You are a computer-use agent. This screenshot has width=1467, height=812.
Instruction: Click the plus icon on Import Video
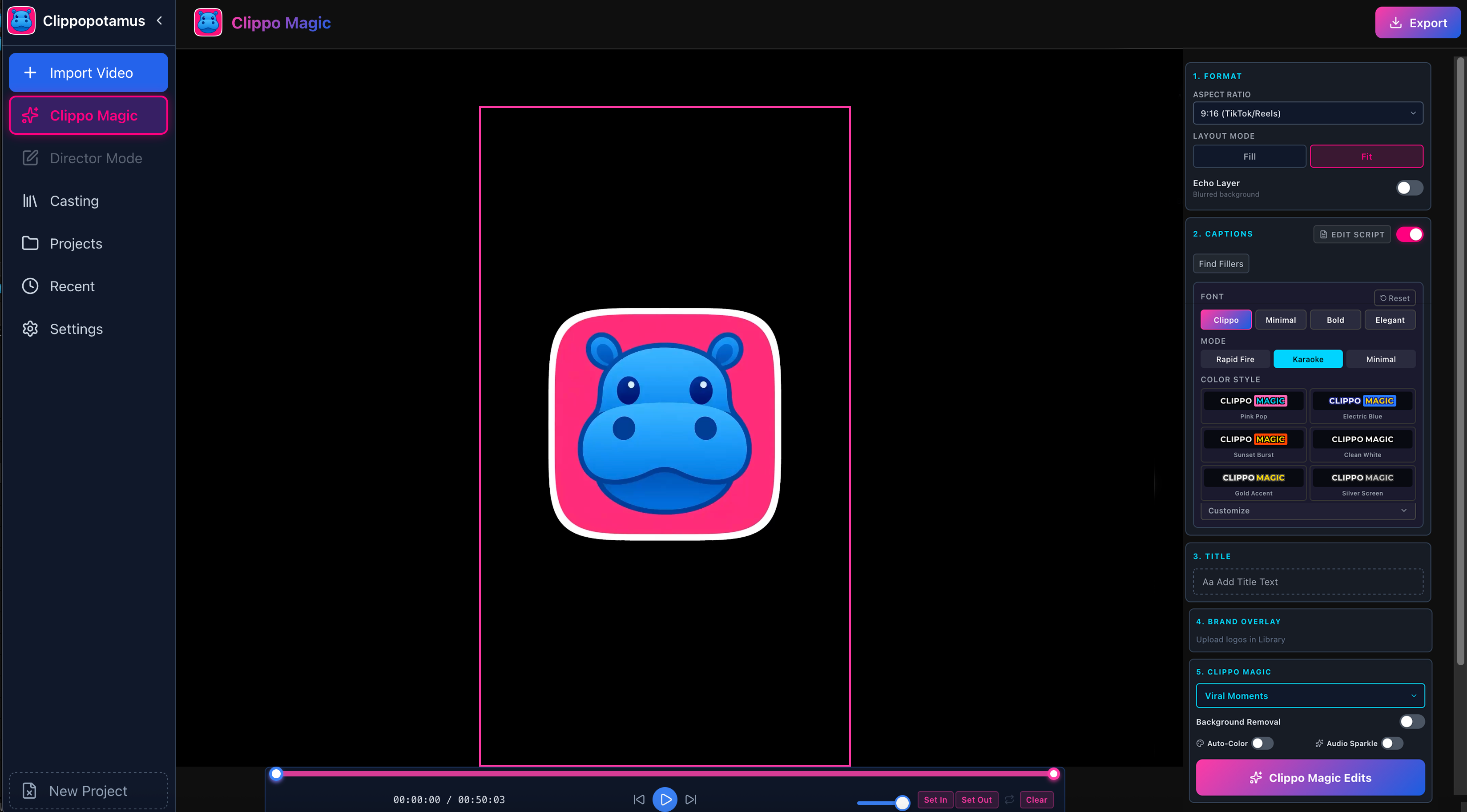30,72
